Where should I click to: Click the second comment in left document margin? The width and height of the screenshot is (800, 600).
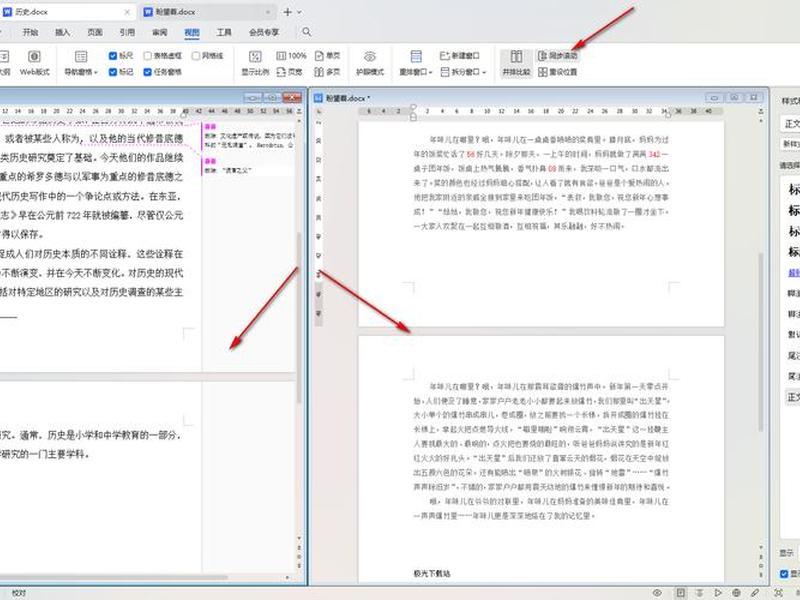tap(249, 167)
